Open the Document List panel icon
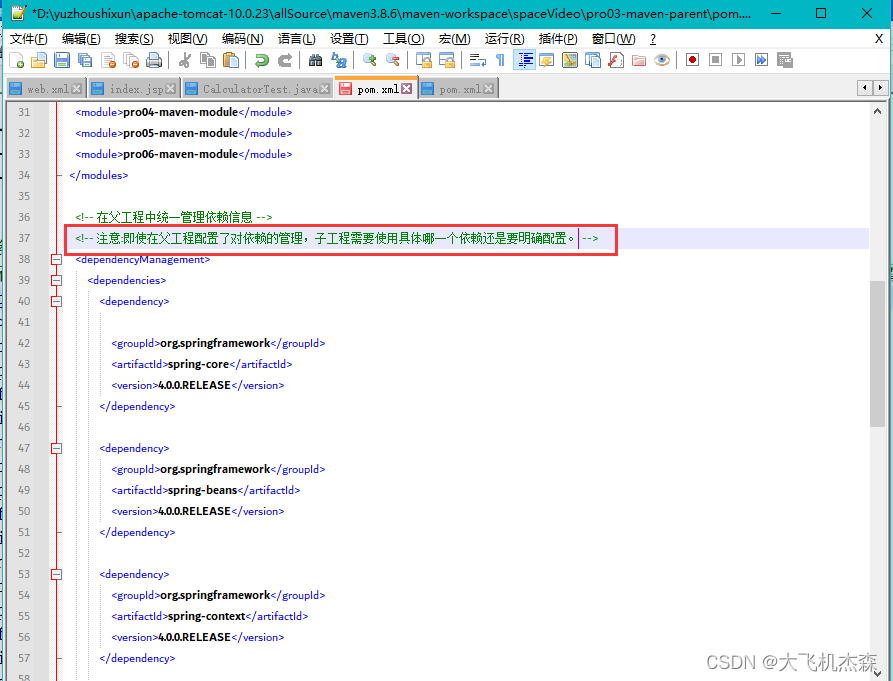This screenshot has height=681, width=893. 593,60
